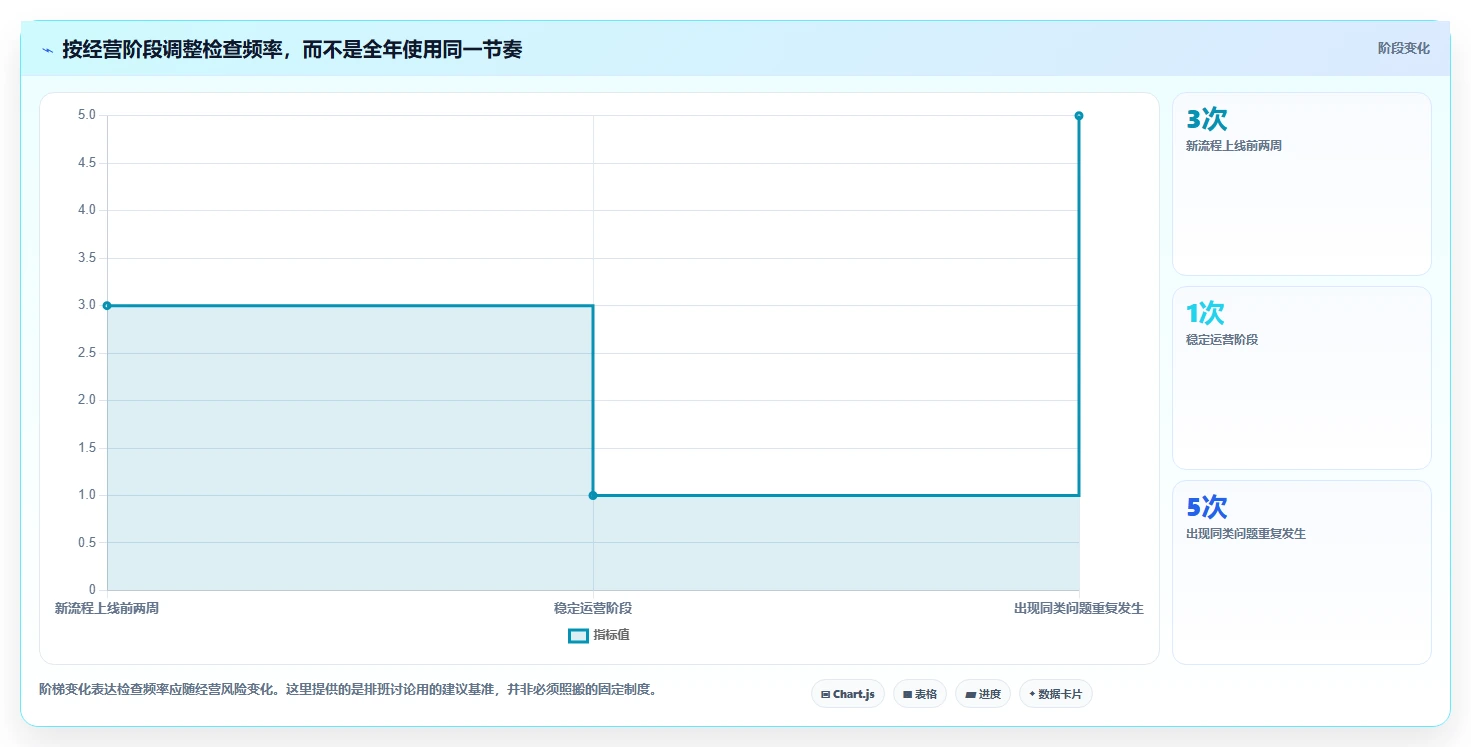The width and height of the screenshot is (1471, 747).
Task: Click the 新流程上线前两周 x-axis label
Action: tap(107, 608)
